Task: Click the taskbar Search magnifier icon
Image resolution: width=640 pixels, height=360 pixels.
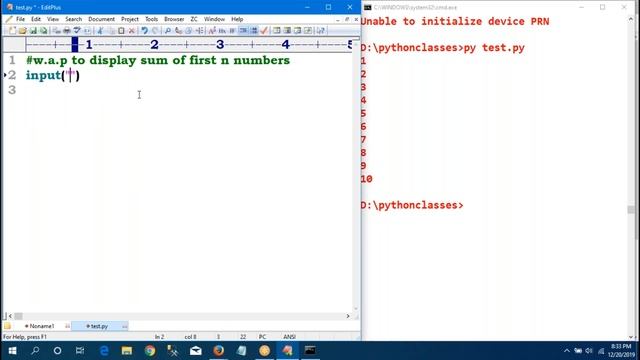Action: point(35,351)
